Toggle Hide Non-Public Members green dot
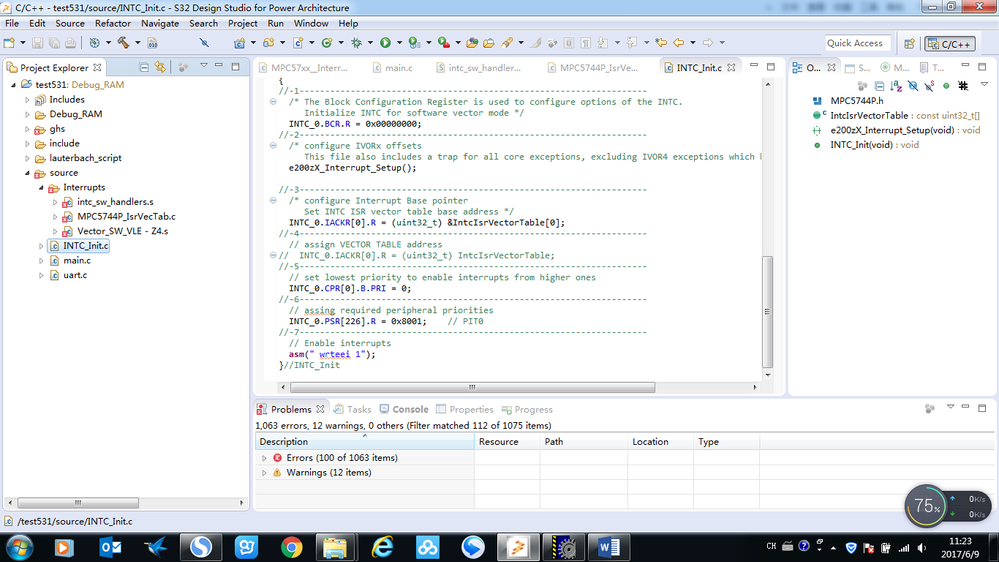 click(x=946, y=85)
